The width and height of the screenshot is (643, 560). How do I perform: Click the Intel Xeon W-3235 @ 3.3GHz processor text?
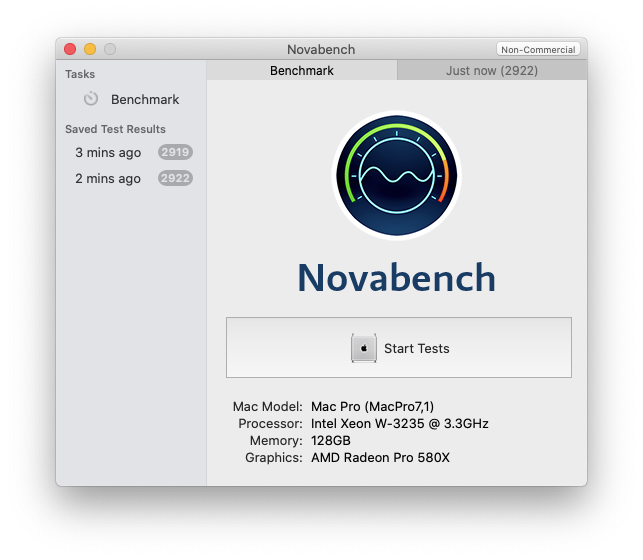400,423
